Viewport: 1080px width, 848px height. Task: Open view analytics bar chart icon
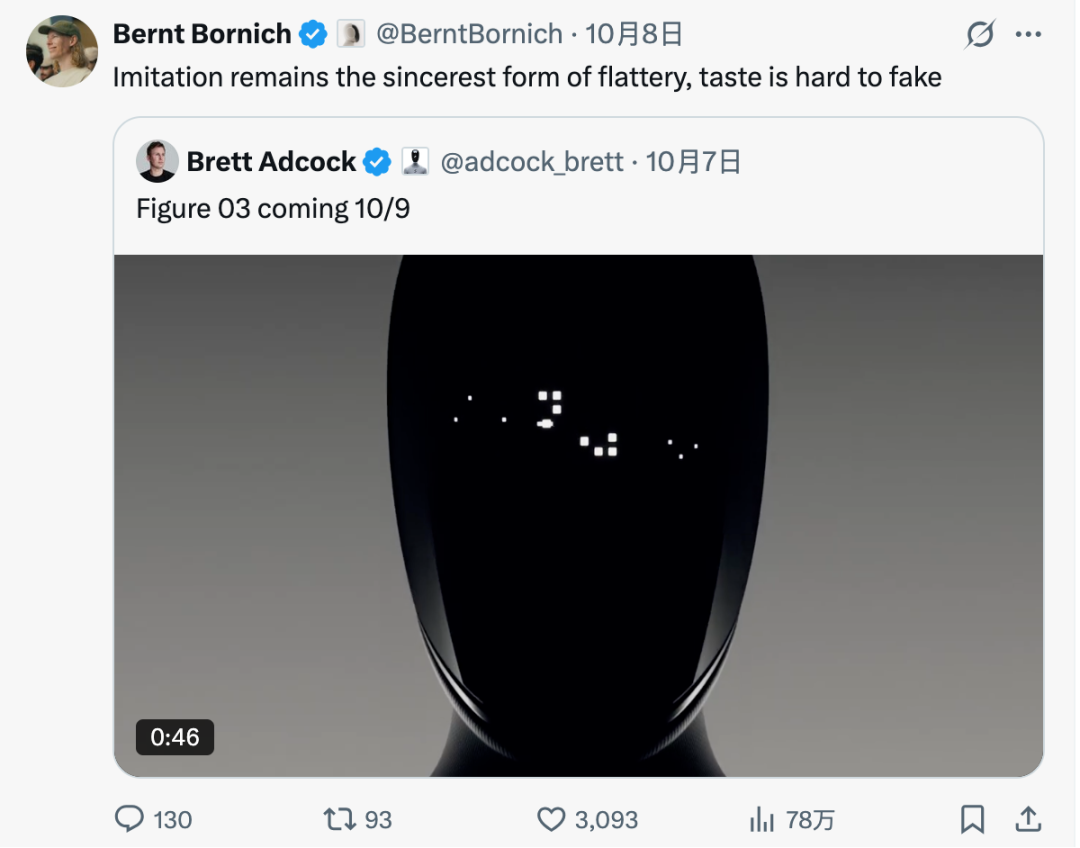(762, 820)
